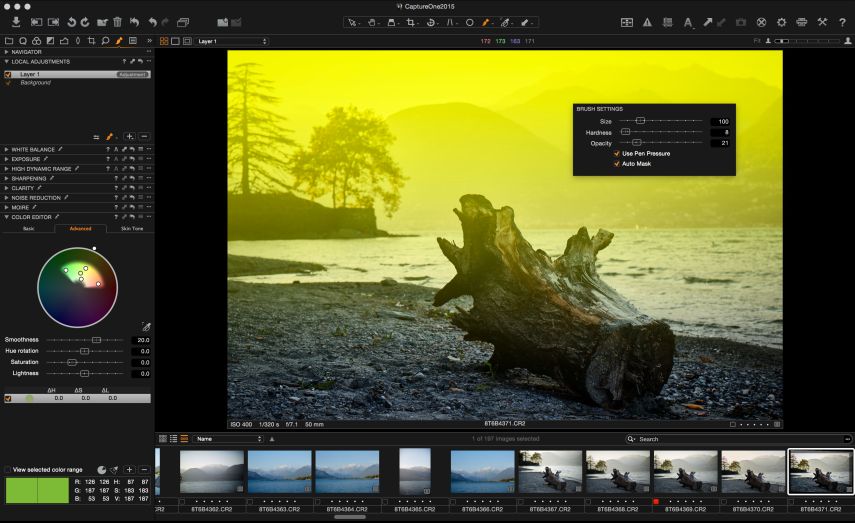Screen dimensions: 855x523
Task: Open the Layer 1 dropdown
Action: pos(232,41)
